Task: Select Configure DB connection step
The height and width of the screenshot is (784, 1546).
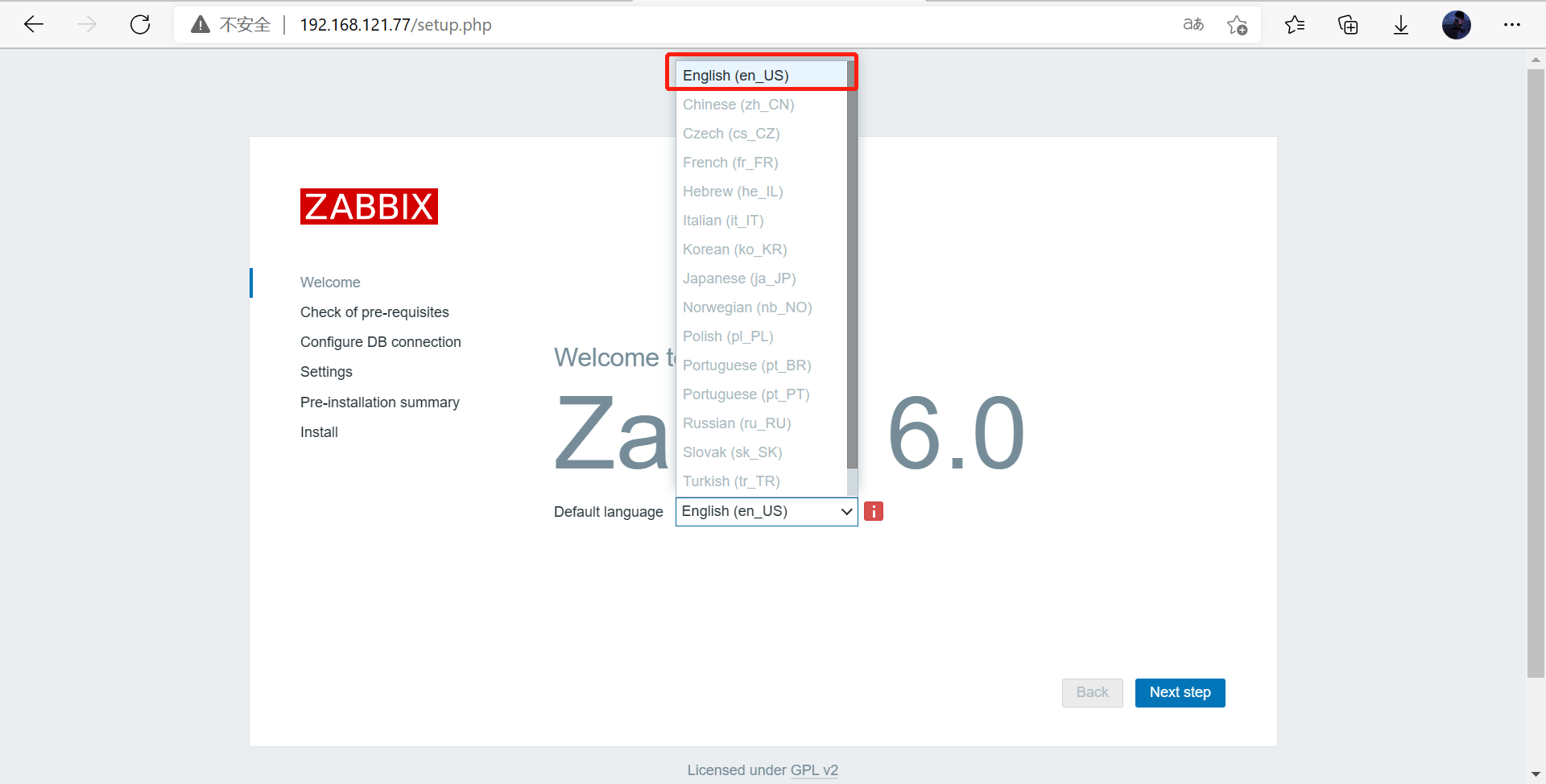Action: (381, 342)
